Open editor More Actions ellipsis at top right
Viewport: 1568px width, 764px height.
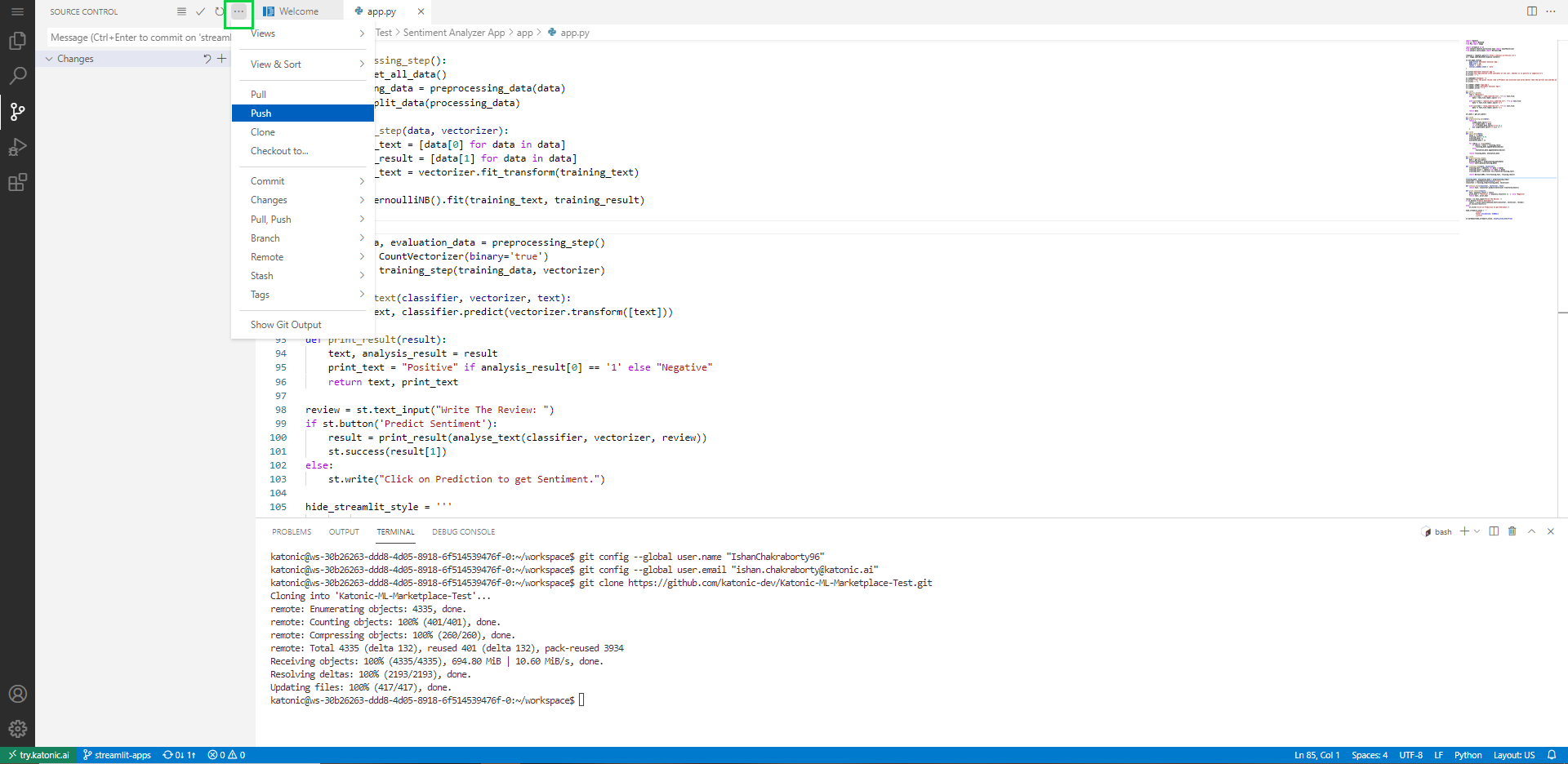[x=1551, y=11]
